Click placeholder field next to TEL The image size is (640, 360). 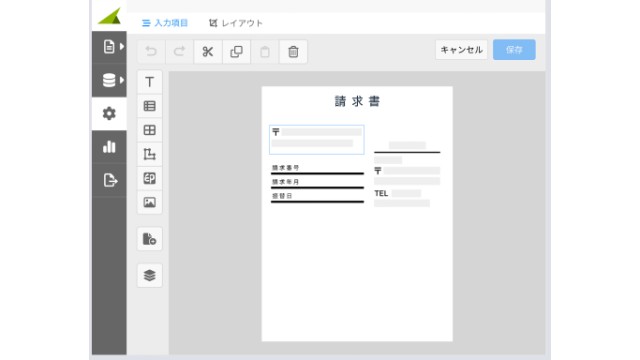pyautogui.click(x=406, y=193)
